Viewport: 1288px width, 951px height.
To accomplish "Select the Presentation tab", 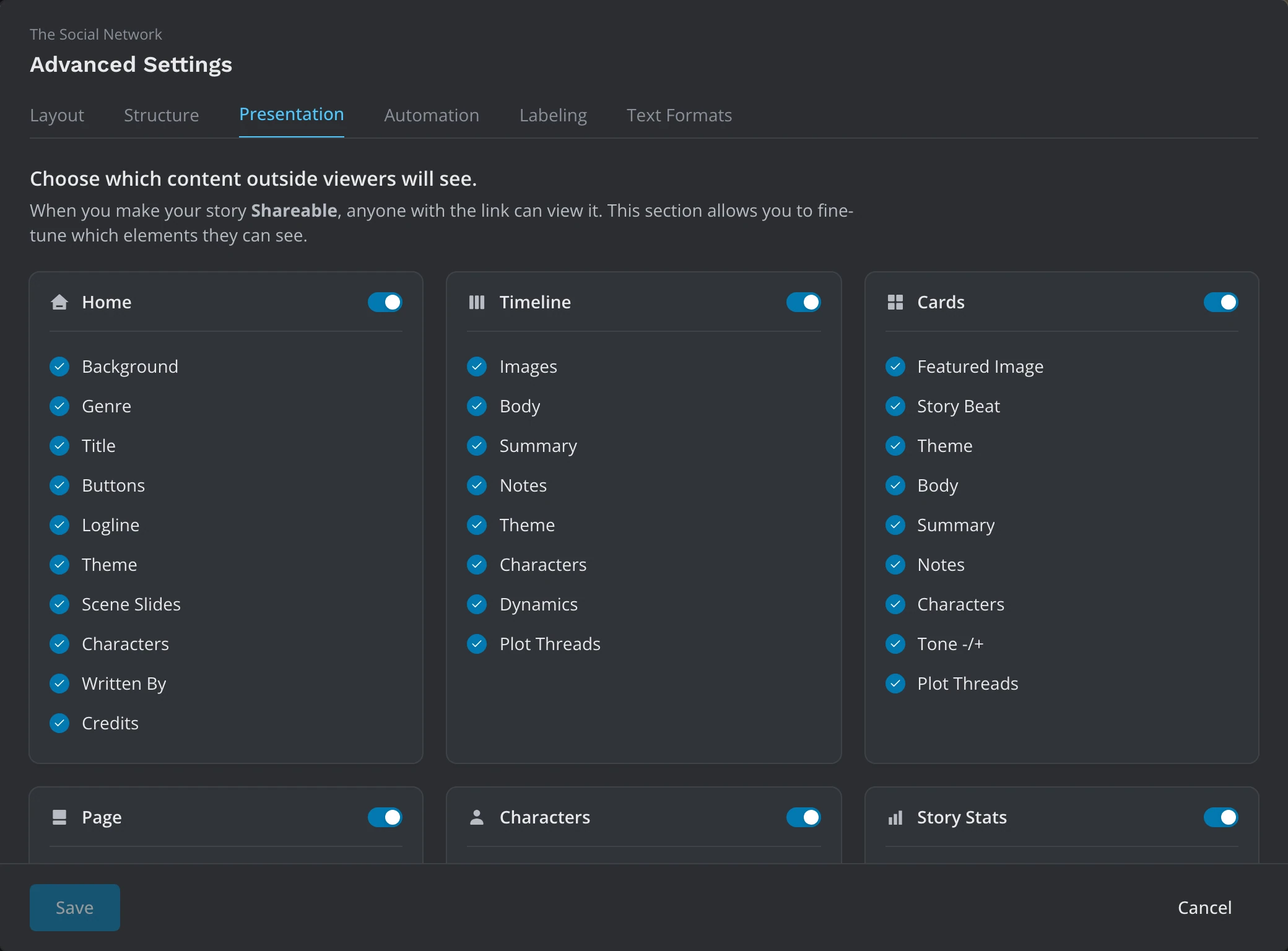I will pos(292,115).
